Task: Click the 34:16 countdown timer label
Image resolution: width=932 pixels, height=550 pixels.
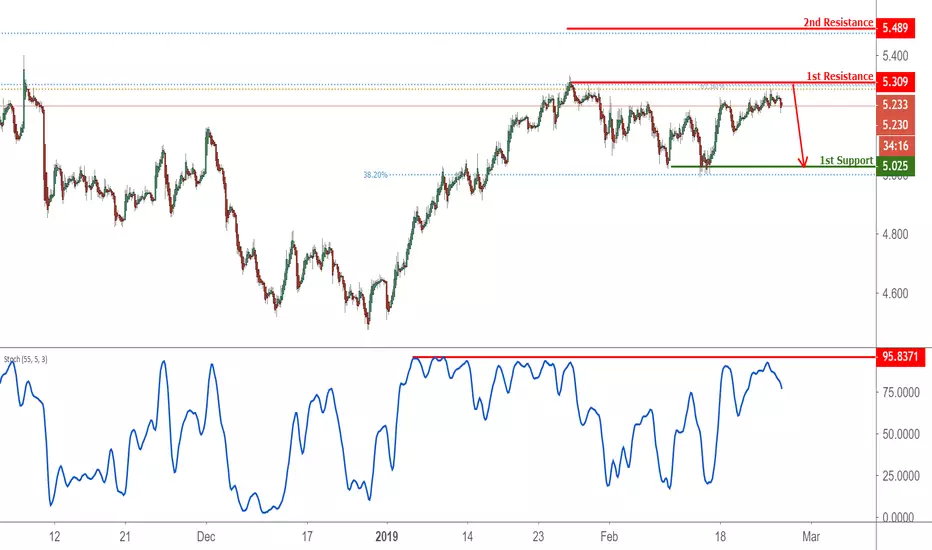Action: point(895,146)
